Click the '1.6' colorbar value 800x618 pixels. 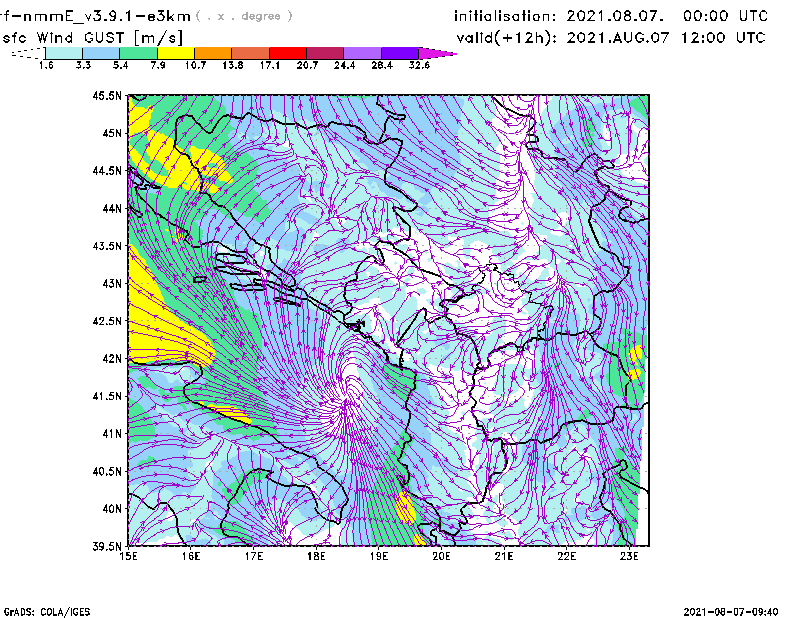(x=46, y=65)
